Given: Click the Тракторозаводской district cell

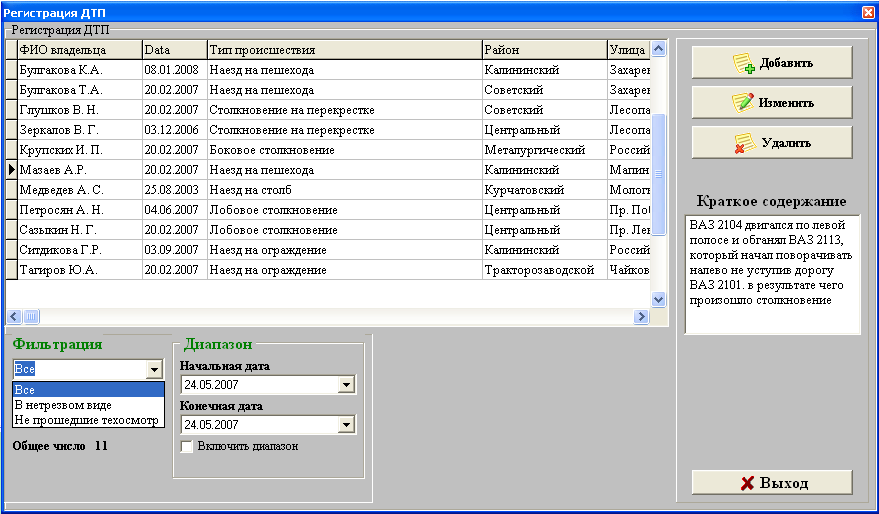Looking at the screenshot, I should pyautogui.click(x=545, y=270).
